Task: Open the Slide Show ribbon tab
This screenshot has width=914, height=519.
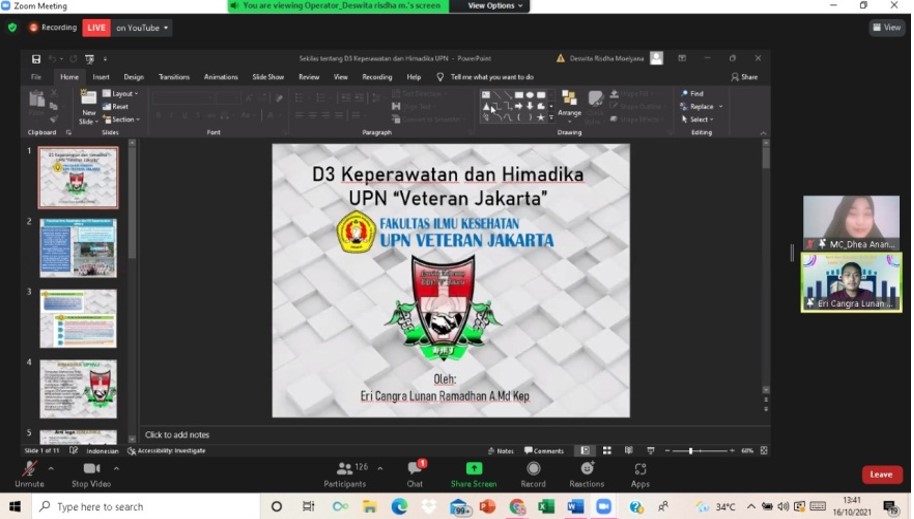Action: 268,77
